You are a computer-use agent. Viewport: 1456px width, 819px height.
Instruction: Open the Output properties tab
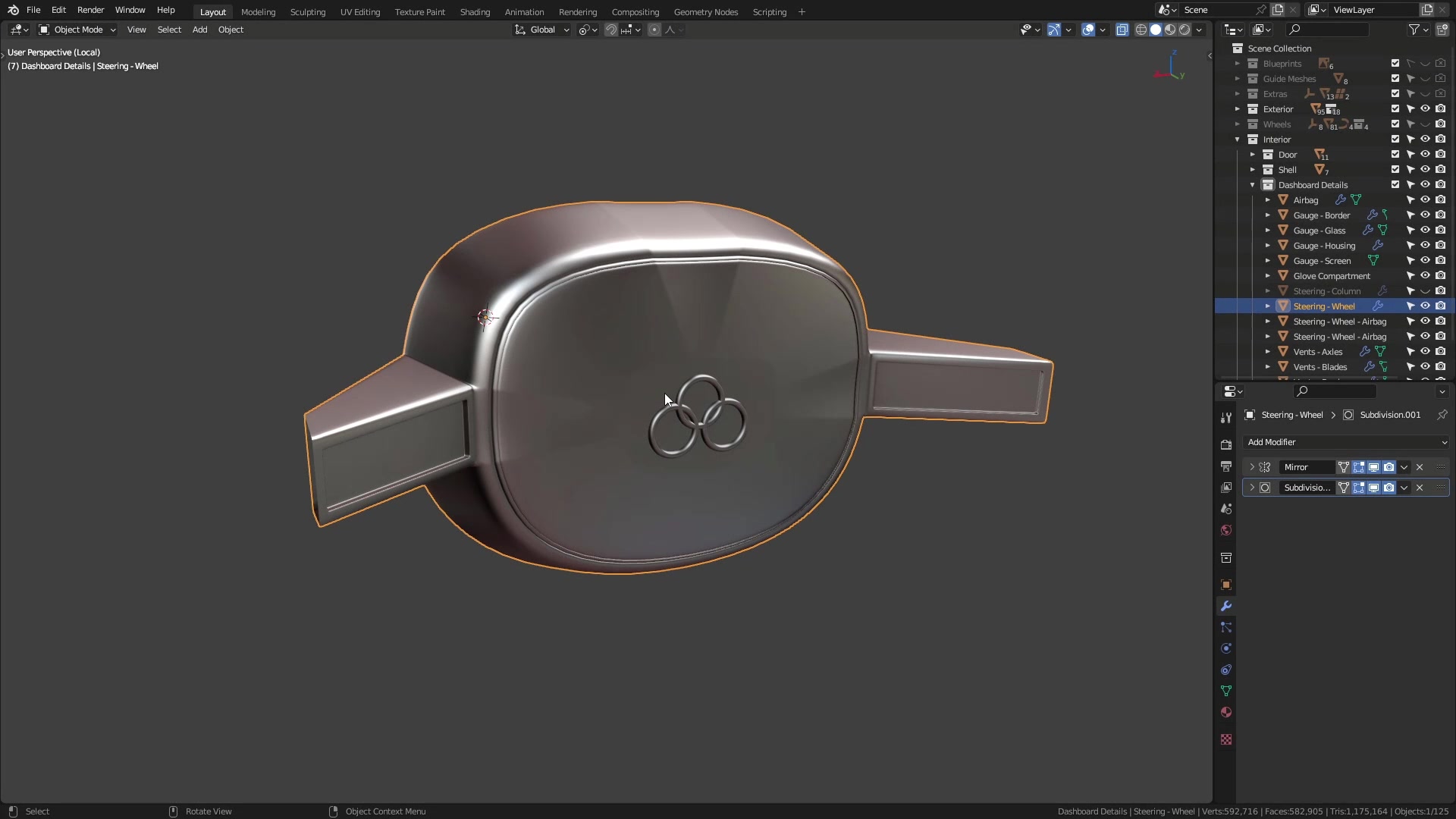click(x=1226, y=466)
